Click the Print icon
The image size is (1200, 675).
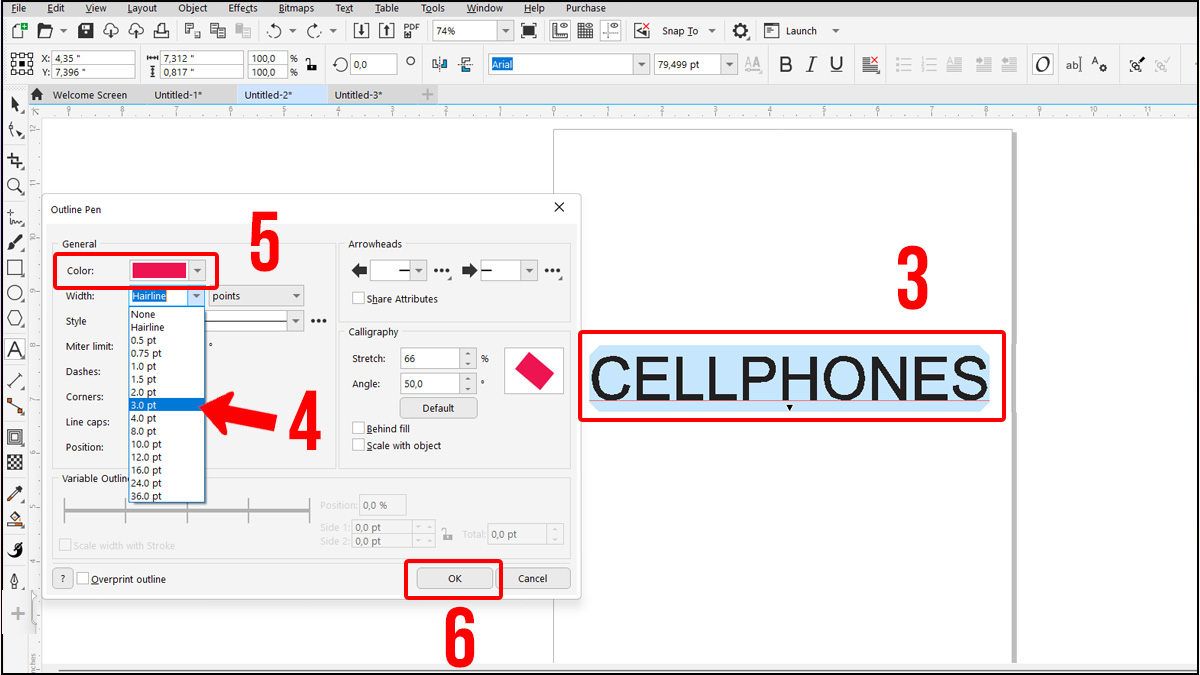tap(160, 31)
